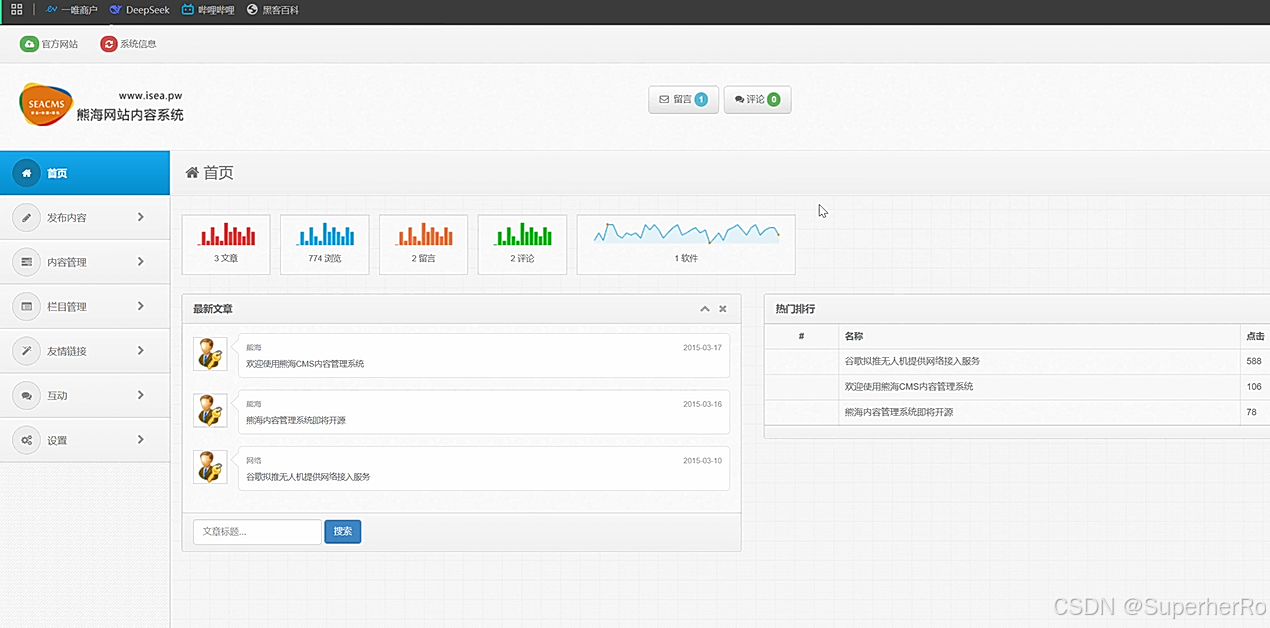The image size is (1270, 628).
Task: Open the 留言 messages button
Action: click(x=683, y=99)
